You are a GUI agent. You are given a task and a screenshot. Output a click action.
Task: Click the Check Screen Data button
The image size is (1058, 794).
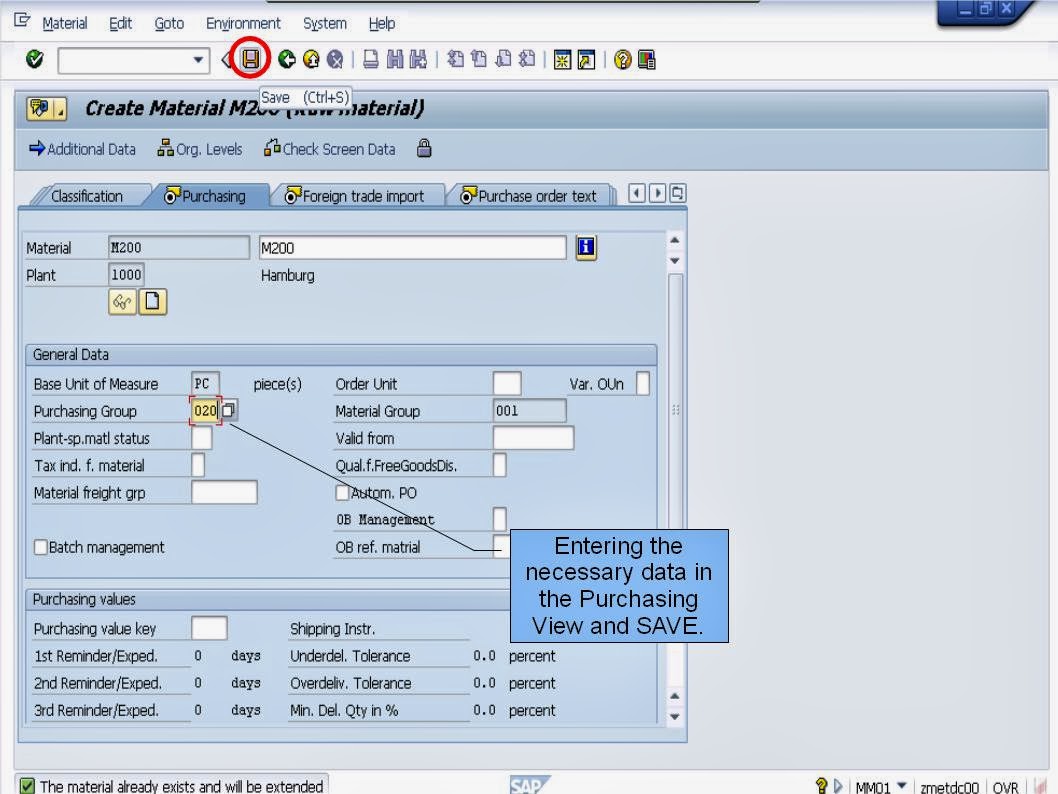(x=329, y=148)
